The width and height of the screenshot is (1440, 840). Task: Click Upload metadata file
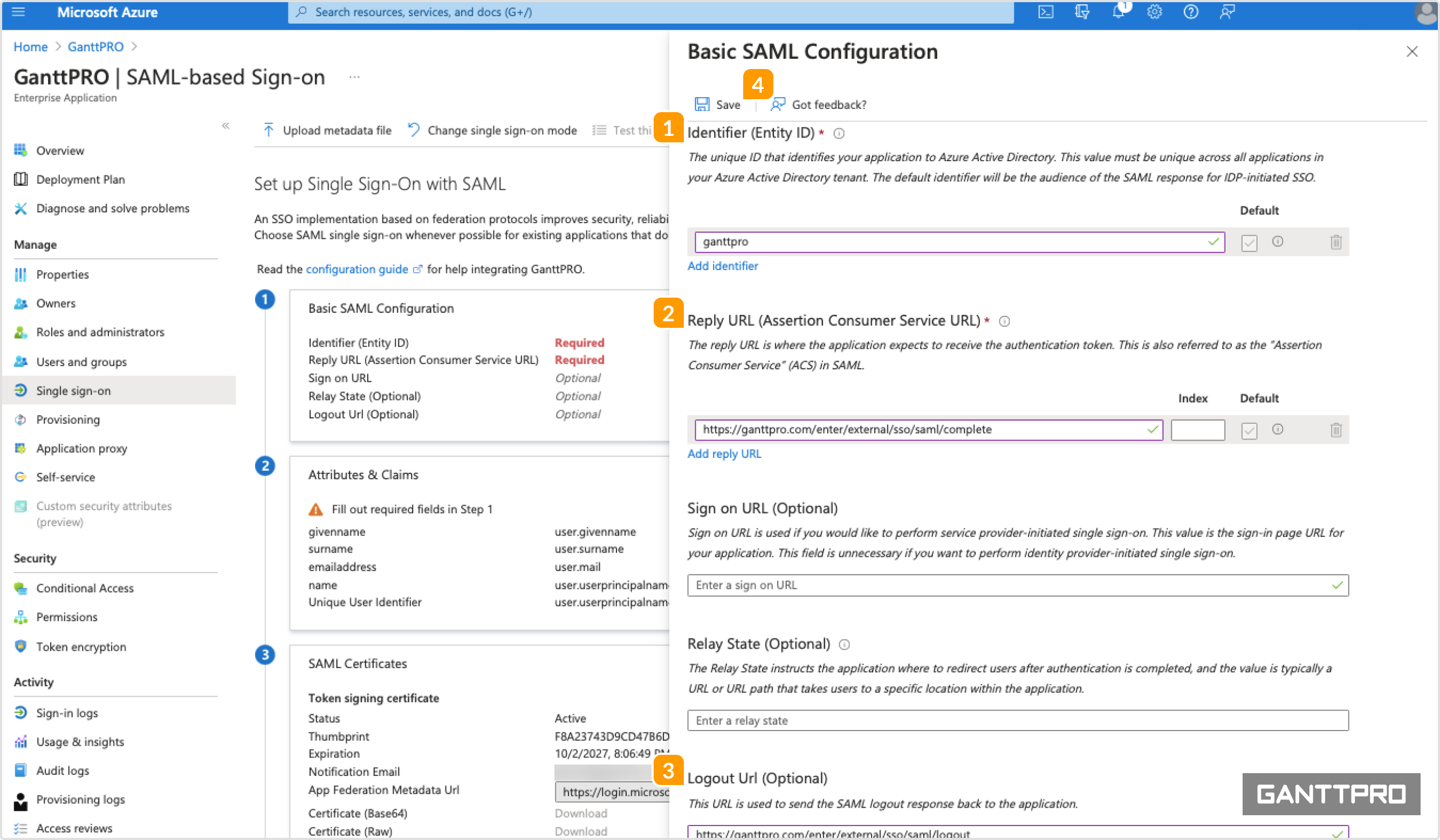pyautogui.click(x=327, y=130)
